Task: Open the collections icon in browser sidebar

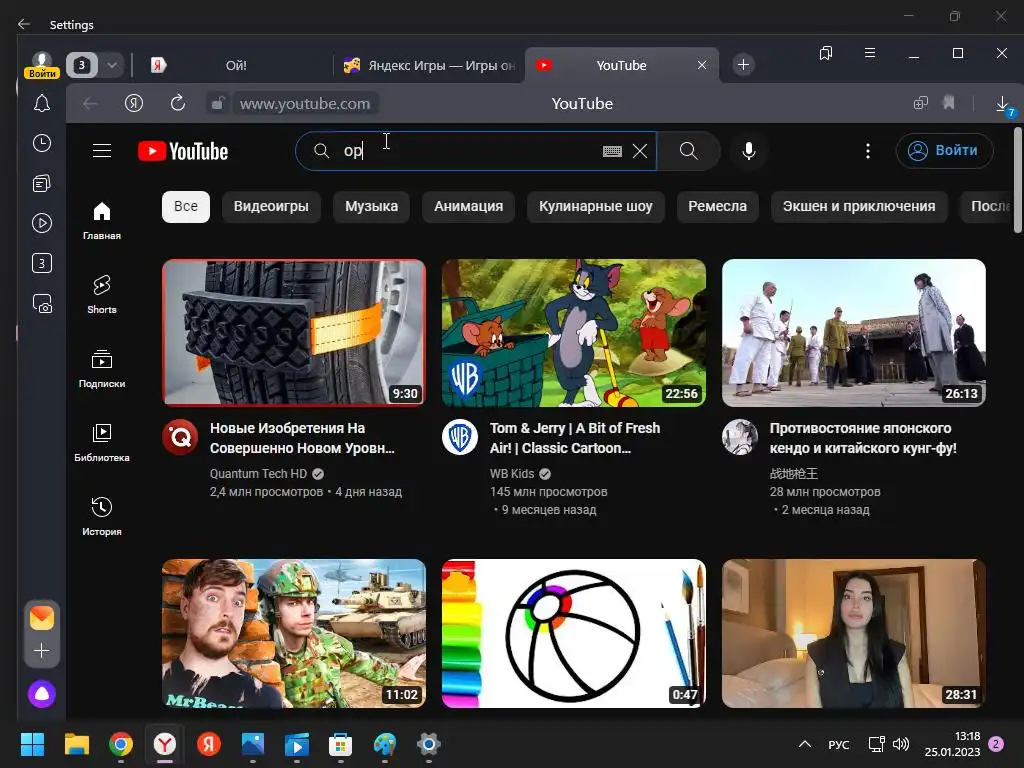Action: 42,184
